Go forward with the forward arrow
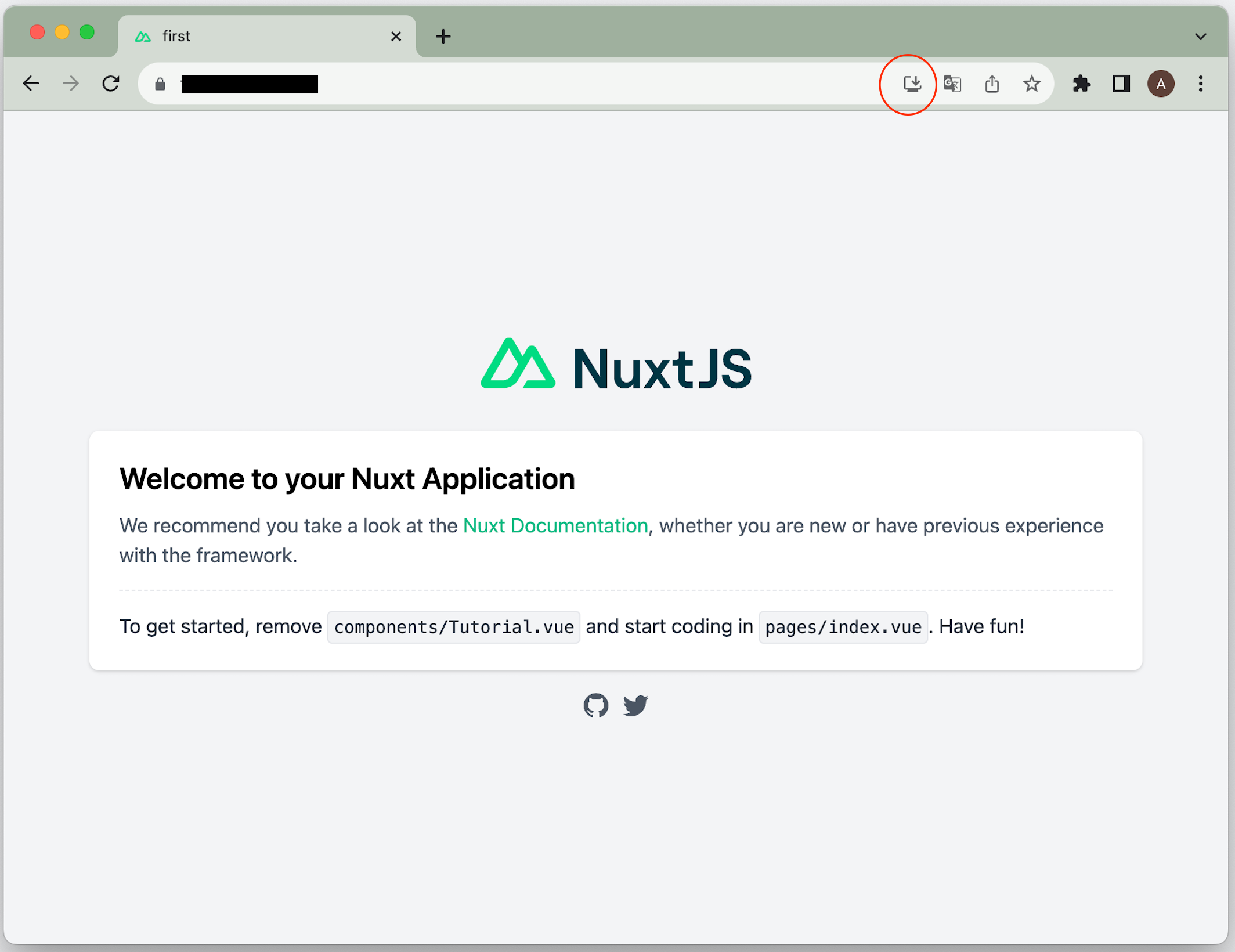1235x952 pixels. coord(71,84)
